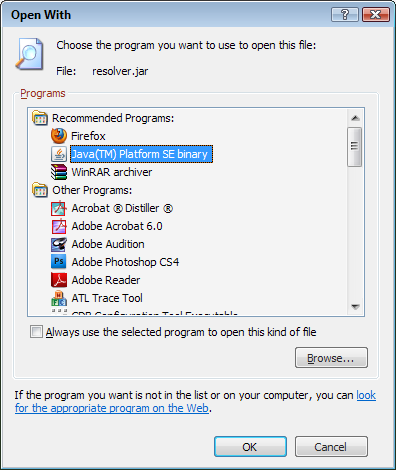Collapse the Other Programs group

tap(40, 190)
